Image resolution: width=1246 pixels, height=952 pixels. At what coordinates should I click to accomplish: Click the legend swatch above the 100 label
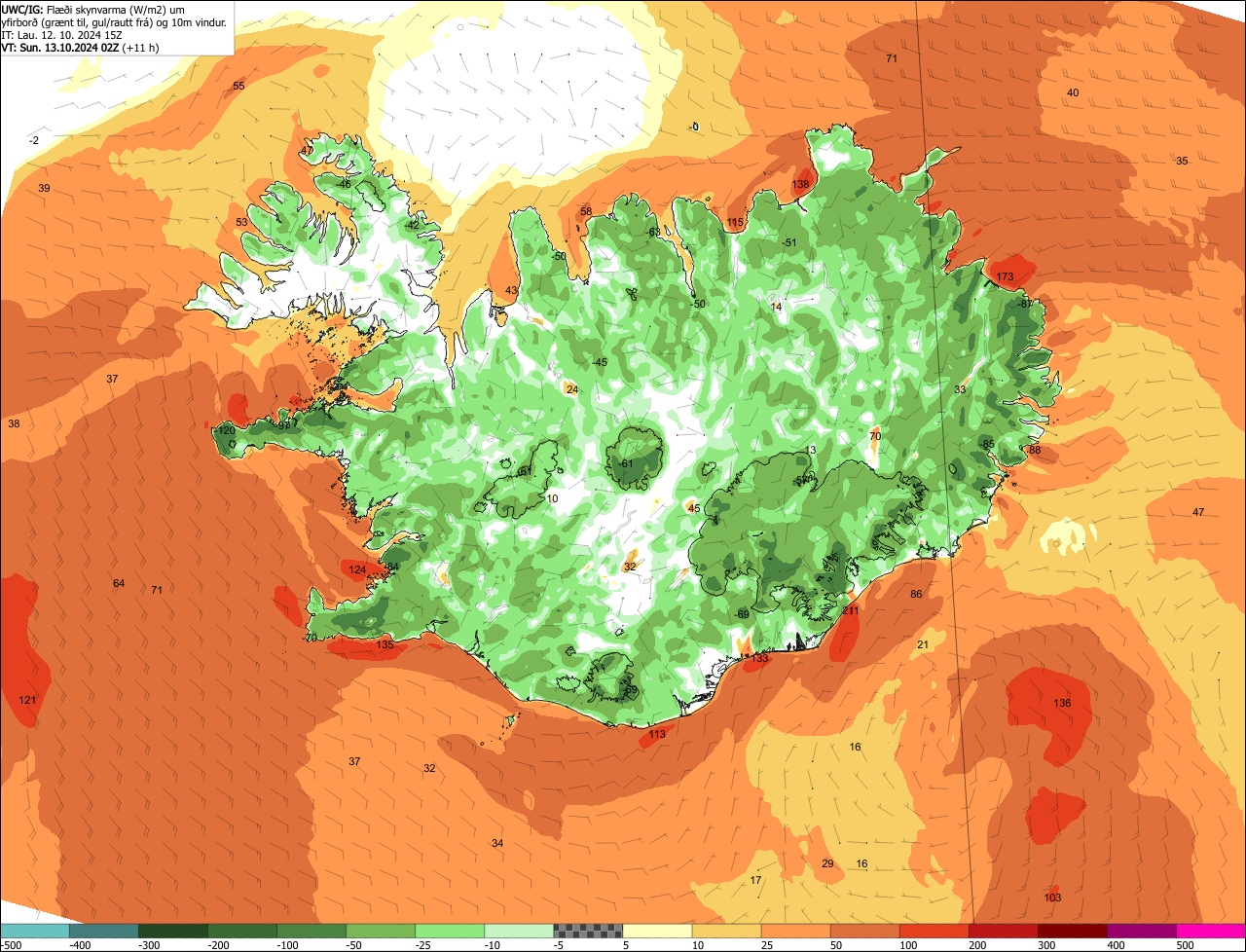933,931
